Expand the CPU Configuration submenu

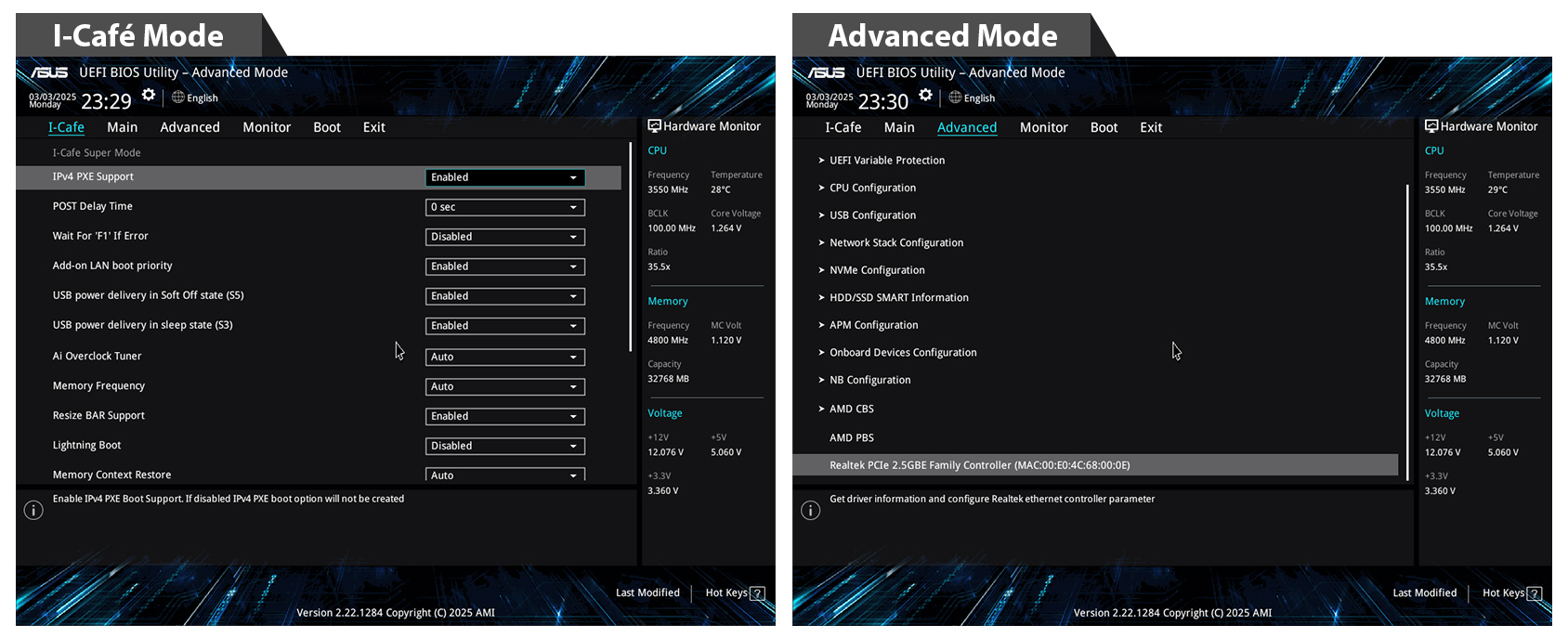click(x=872, y=188)
